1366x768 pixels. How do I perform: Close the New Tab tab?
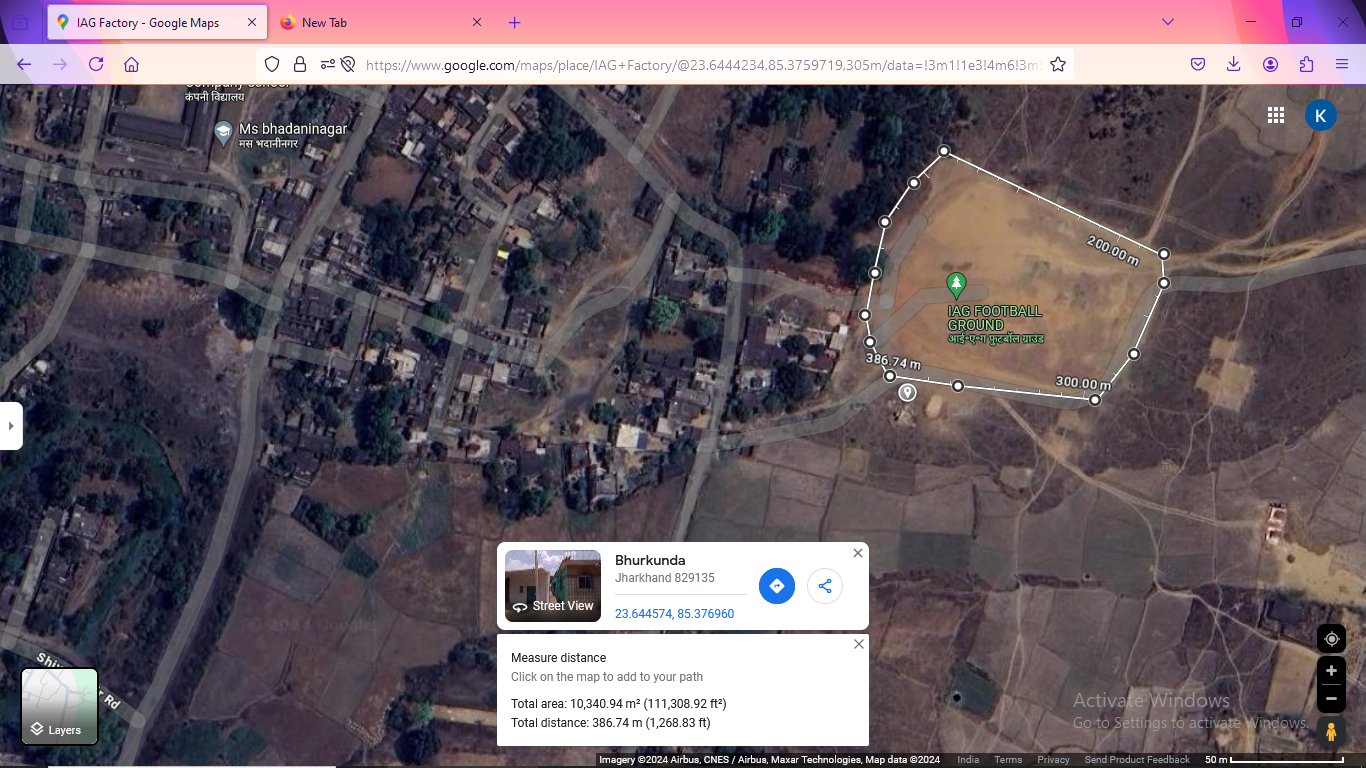tap(476, 22)
